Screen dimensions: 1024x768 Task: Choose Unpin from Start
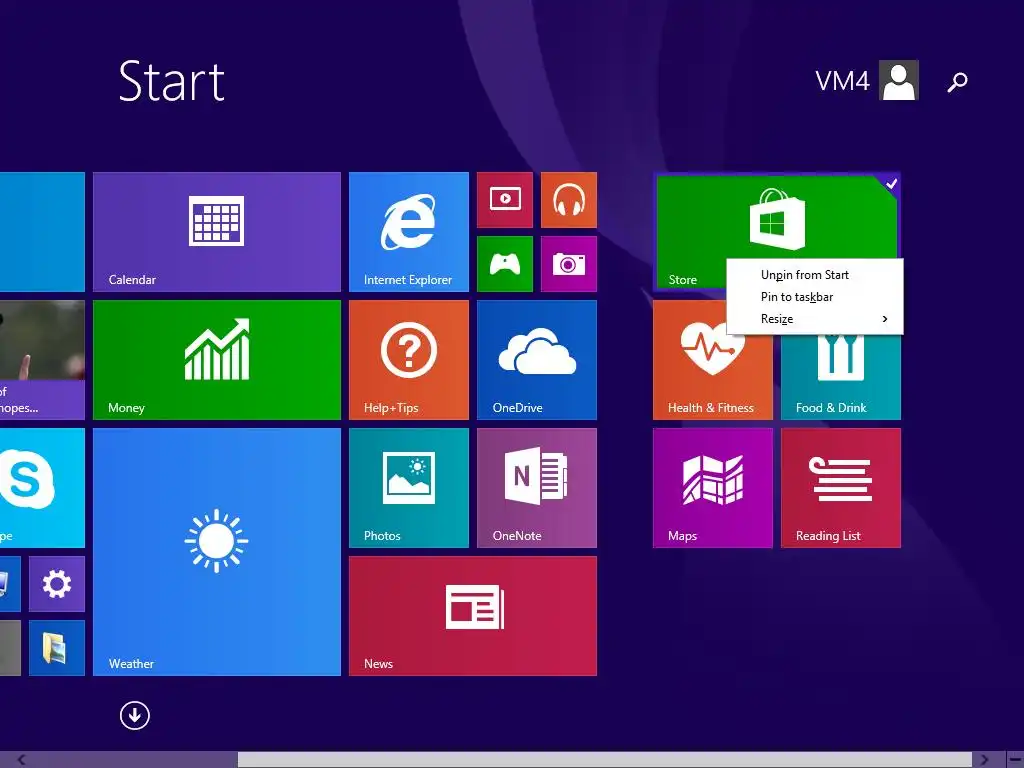click(815, 275)
